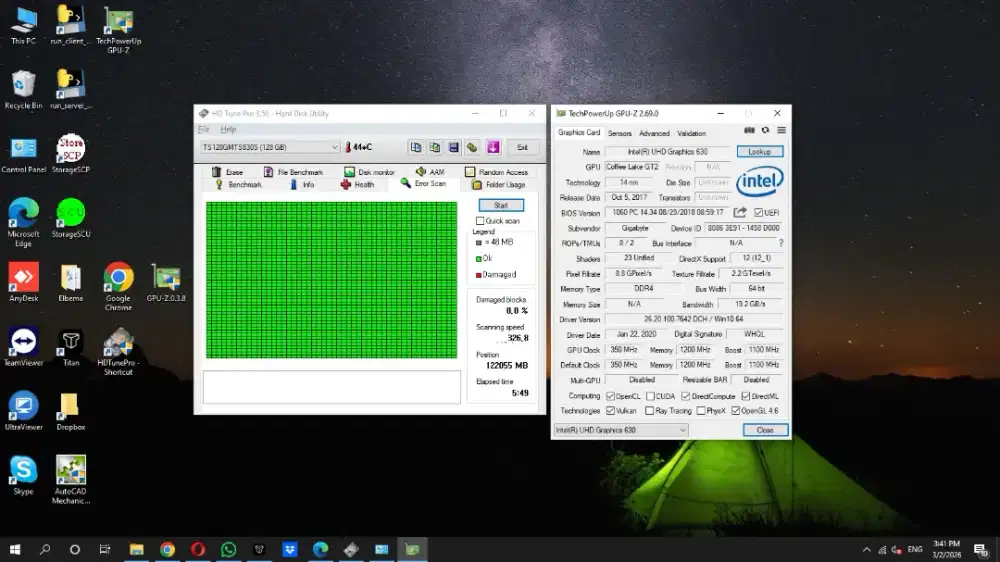
Task: Toggle the Ray Tracing checkbox
Action: point(649,411)
